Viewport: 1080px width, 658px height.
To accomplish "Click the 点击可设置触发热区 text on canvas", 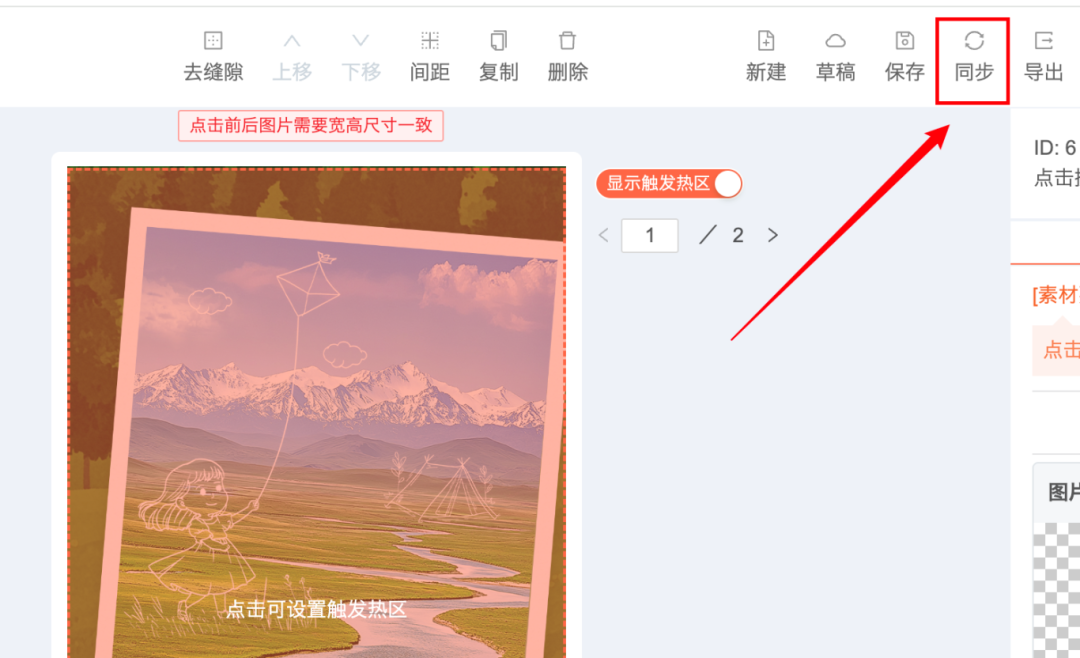I will [x=316, y=609].
